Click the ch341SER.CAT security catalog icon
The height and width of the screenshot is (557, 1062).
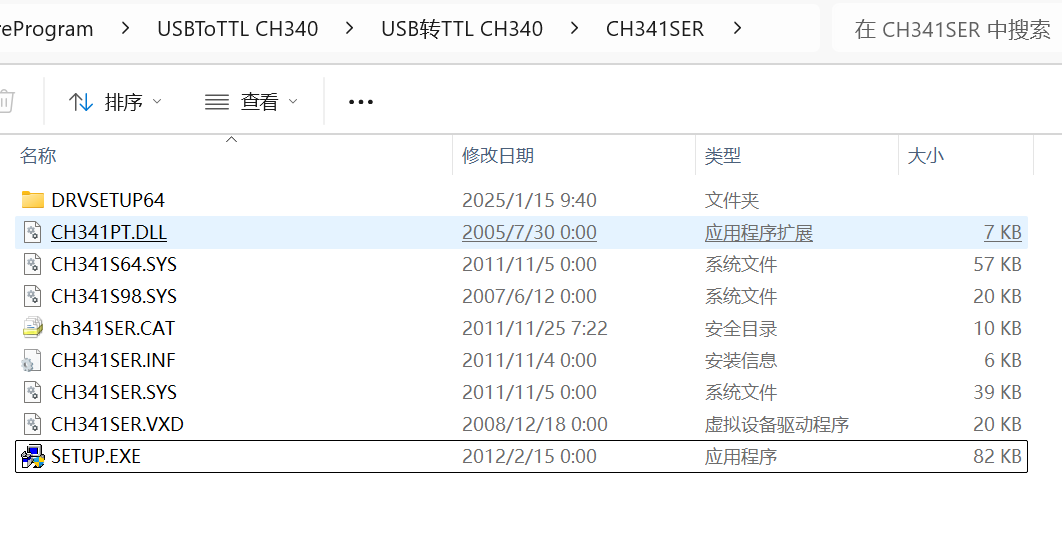[x=33, y=328]
